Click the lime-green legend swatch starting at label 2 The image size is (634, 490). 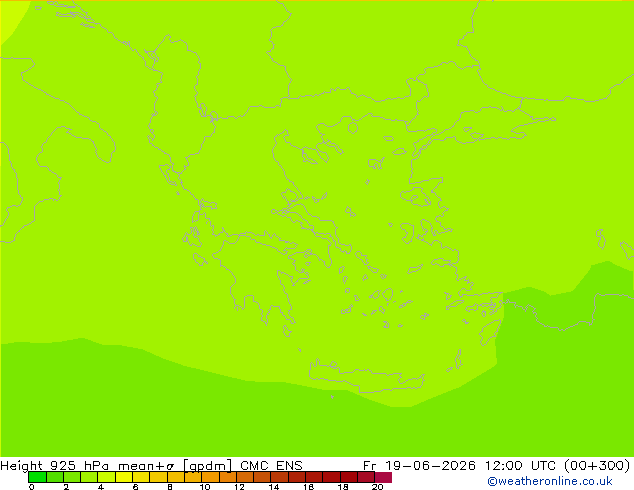click(x=72, y=477)
